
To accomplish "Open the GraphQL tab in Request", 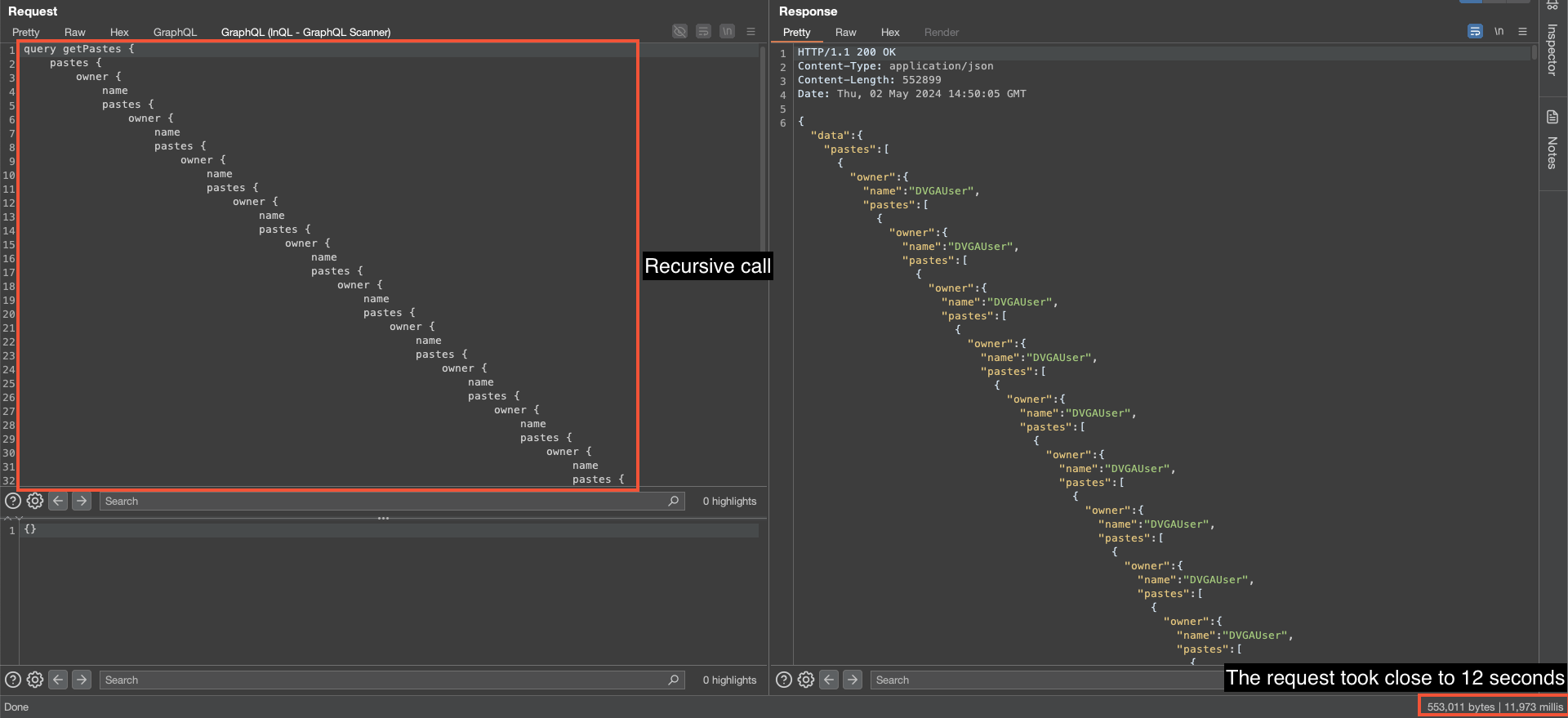I will (x=175, y=33).
